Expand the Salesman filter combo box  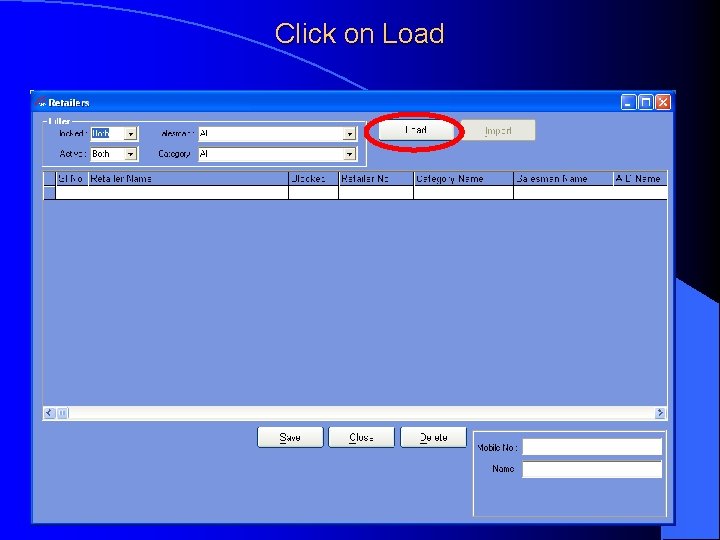tap(349, 134)
